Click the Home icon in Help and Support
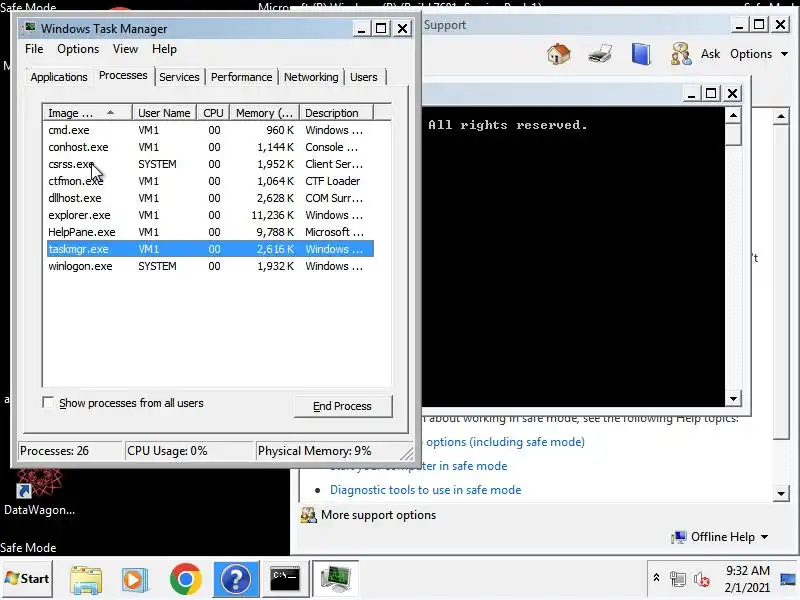Viewport: 800px width, 600px height. (559, 54)
